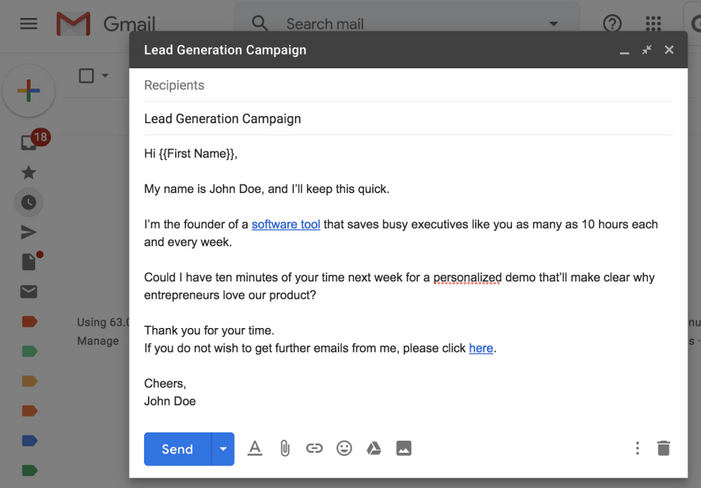Open formatting options with the underlined A icon
The image size is (701, 488).
[255, 448]
